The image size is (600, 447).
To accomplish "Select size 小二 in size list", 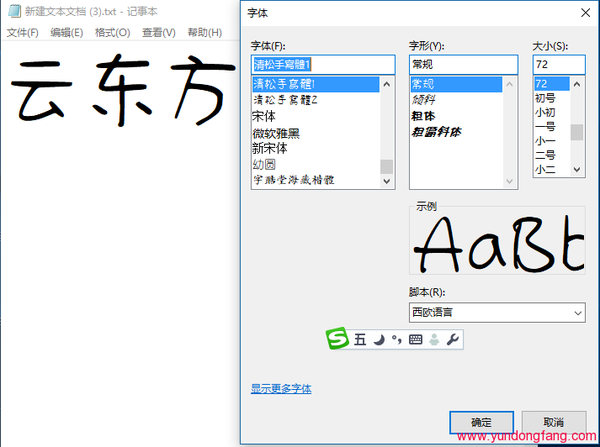I will pos(551,169).
